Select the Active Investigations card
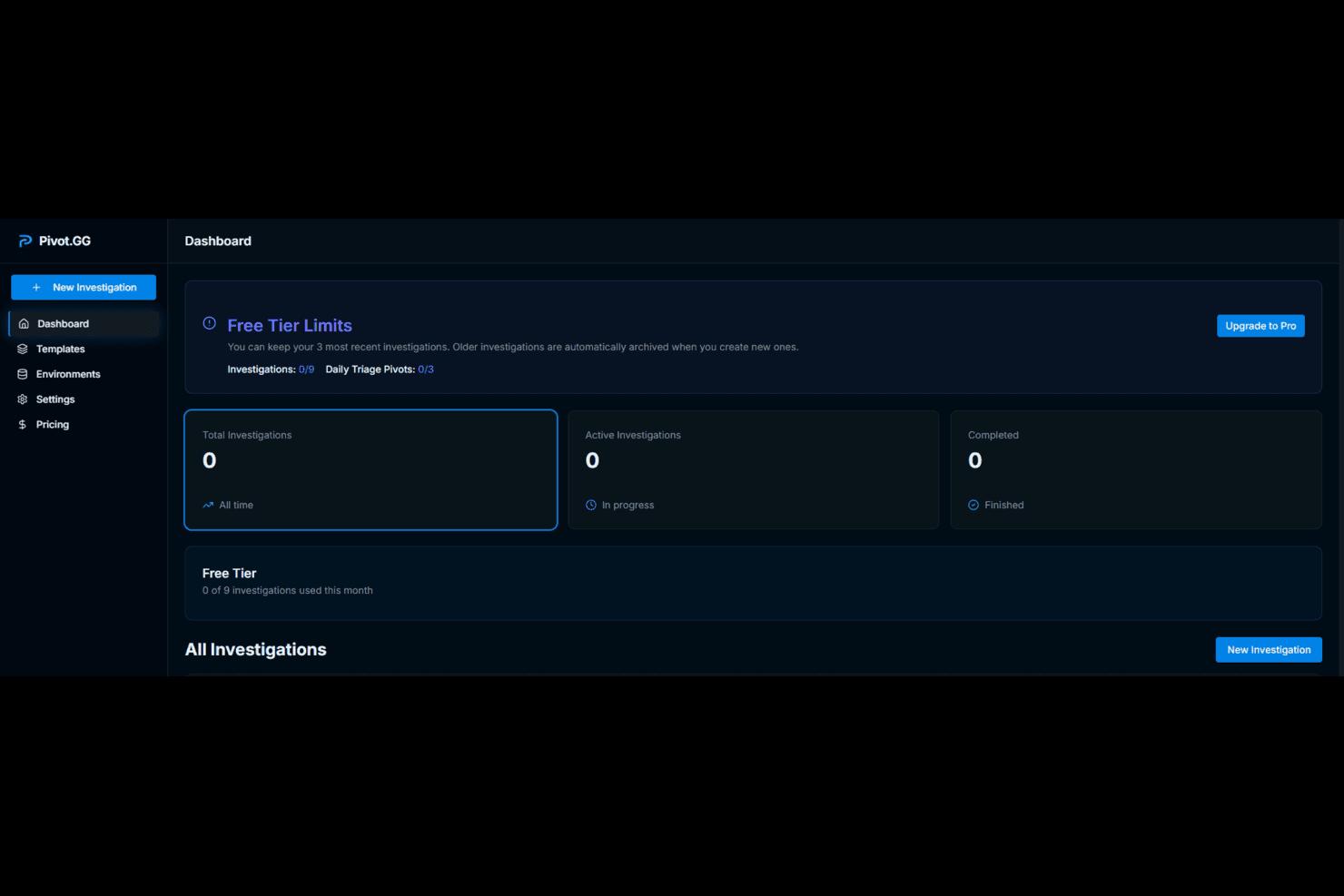Screen dimensions: 1344x896 pos(753,469)
